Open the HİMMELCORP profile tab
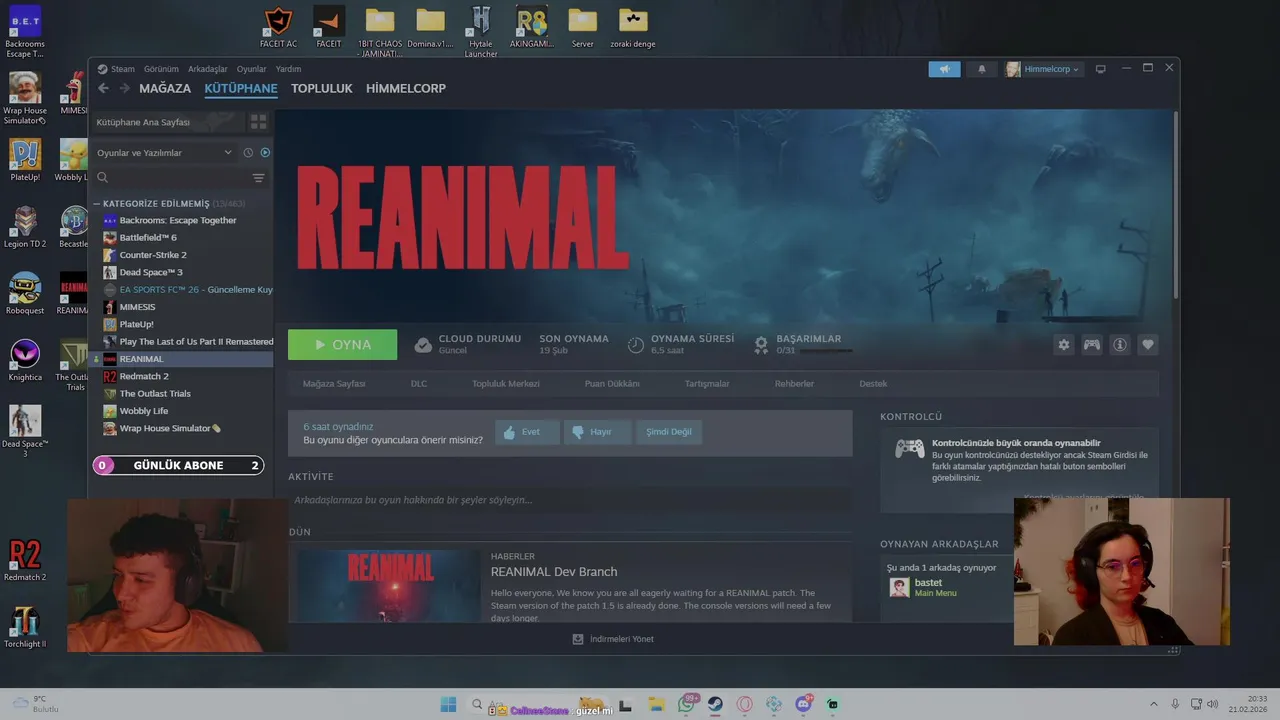 [406, 88]
